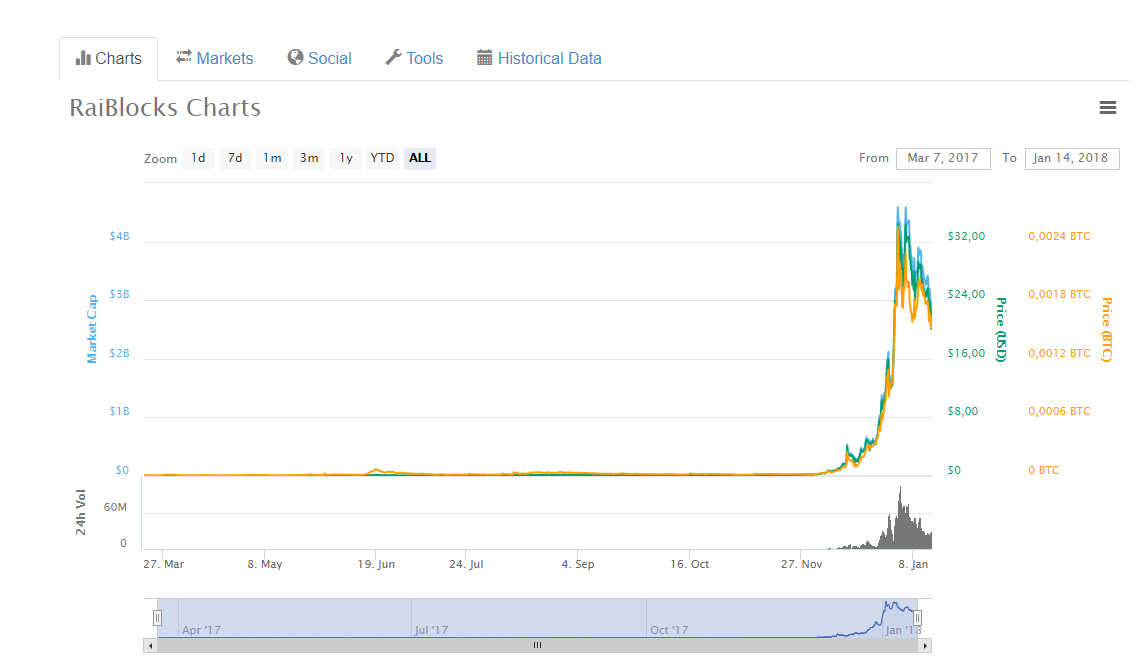Click the RaiBlocks Charts heading

pyautogui.click(x=165, y=108)
